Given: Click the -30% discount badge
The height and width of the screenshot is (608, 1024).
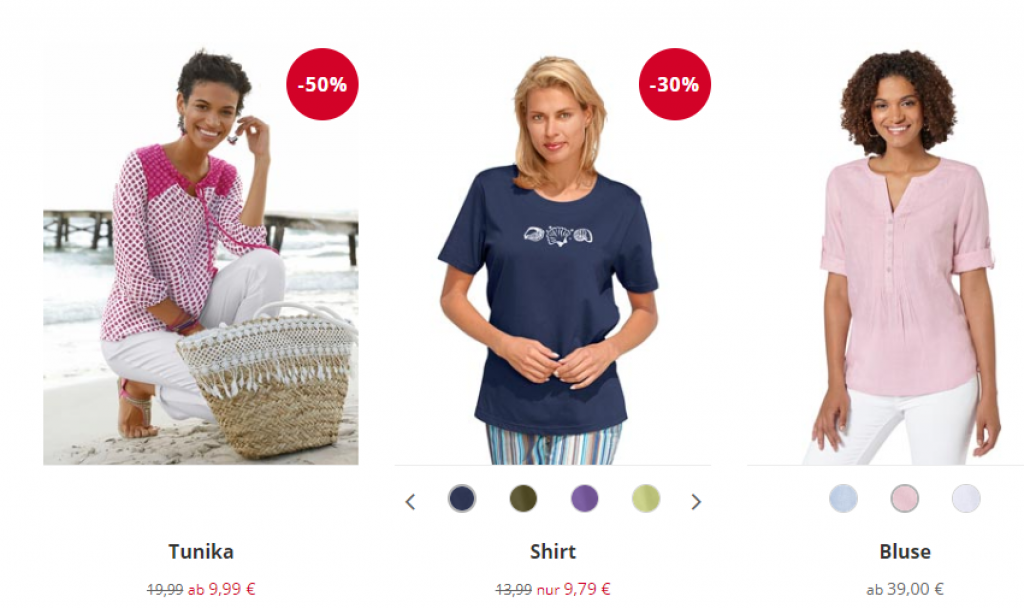Looking at the screenshot, I should pos(675,84).
